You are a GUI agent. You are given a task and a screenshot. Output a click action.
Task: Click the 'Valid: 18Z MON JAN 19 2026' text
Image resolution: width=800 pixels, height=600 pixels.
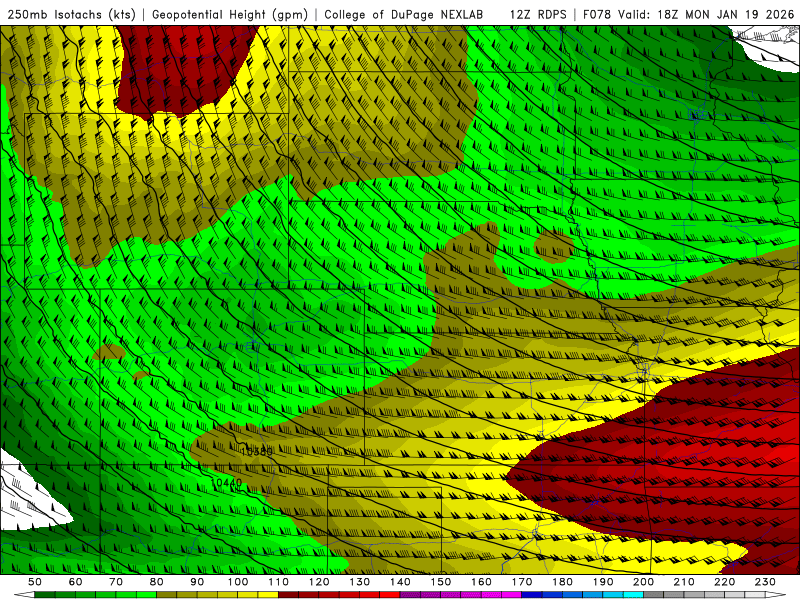tap(706, 14)
